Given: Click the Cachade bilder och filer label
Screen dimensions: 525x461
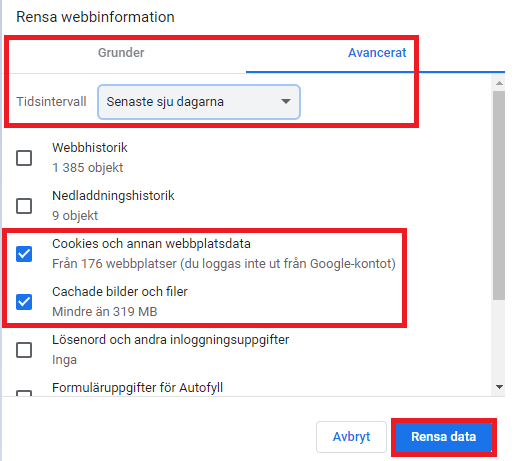Looking at the screenshot, I should click(120, 292).
